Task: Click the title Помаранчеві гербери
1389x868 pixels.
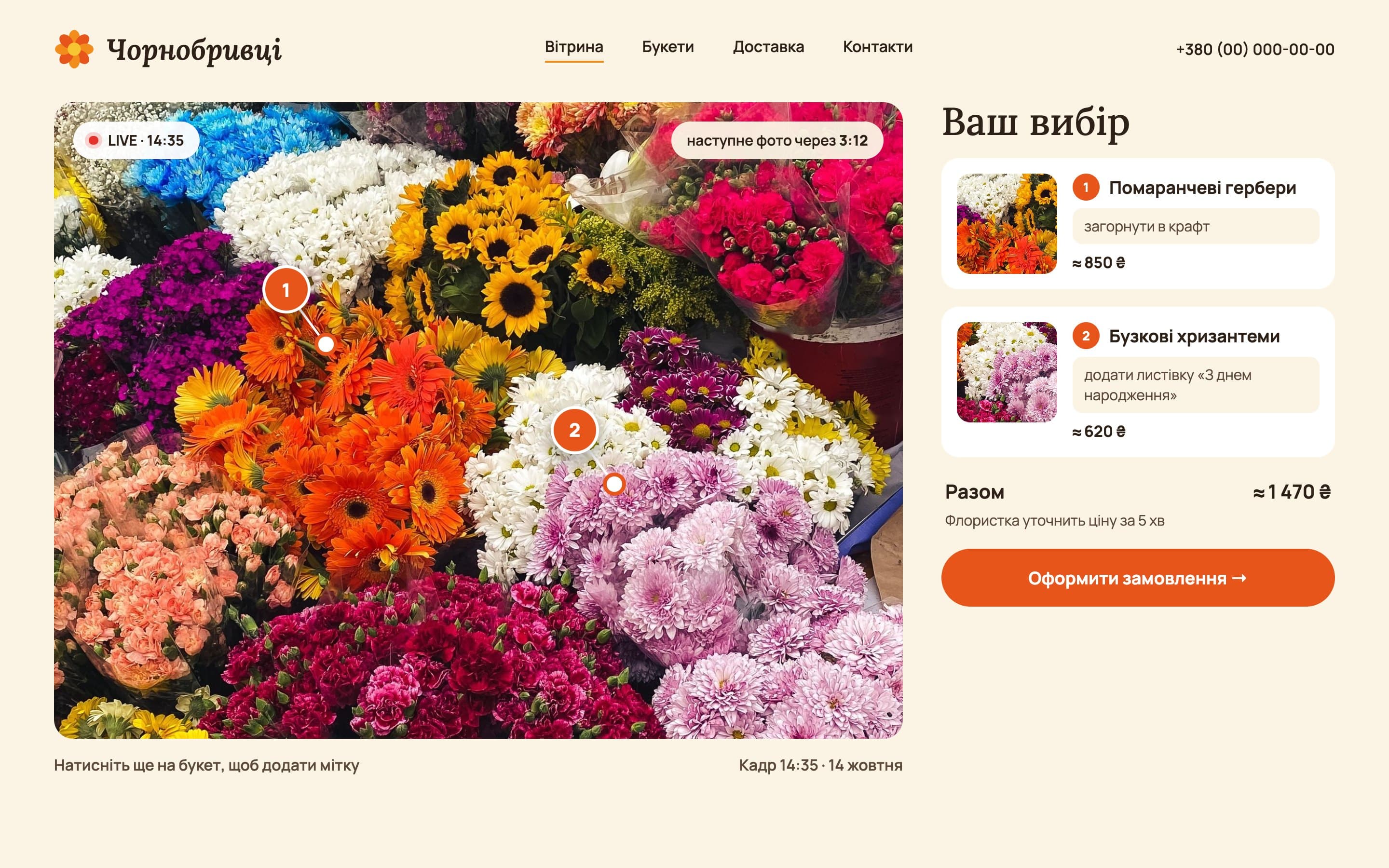Action: pos(1202,188)
